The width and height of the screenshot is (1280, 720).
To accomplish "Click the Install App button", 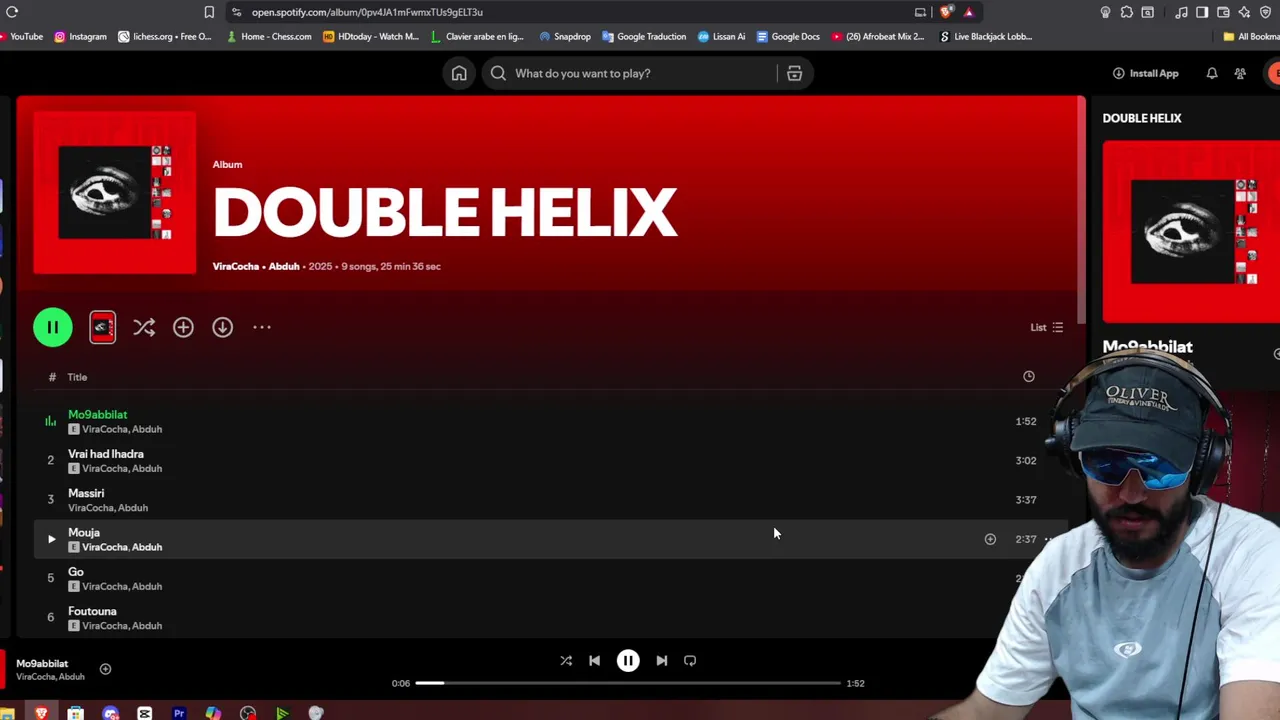I will pyautogui.click(x=1146, y=73).
